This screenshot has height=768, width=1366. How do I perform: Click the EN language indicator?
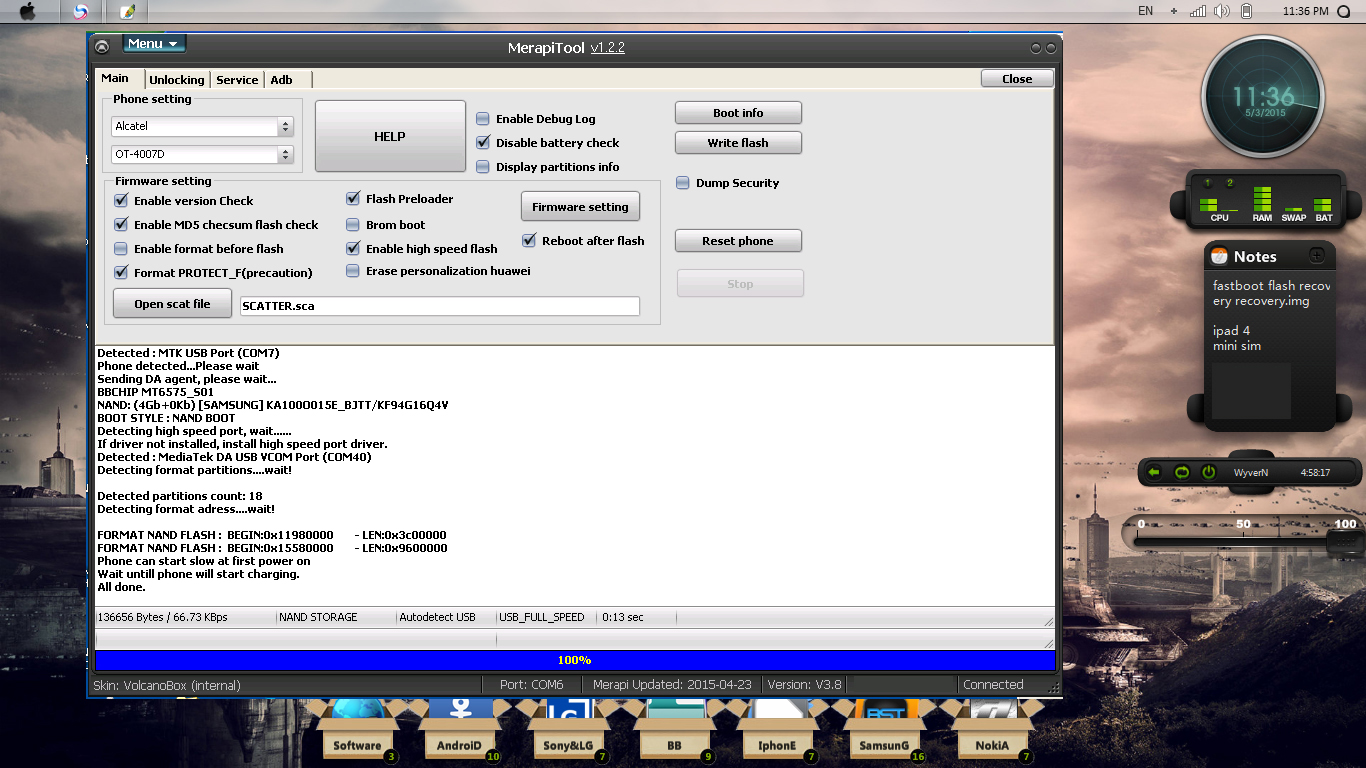[1145, 11]
